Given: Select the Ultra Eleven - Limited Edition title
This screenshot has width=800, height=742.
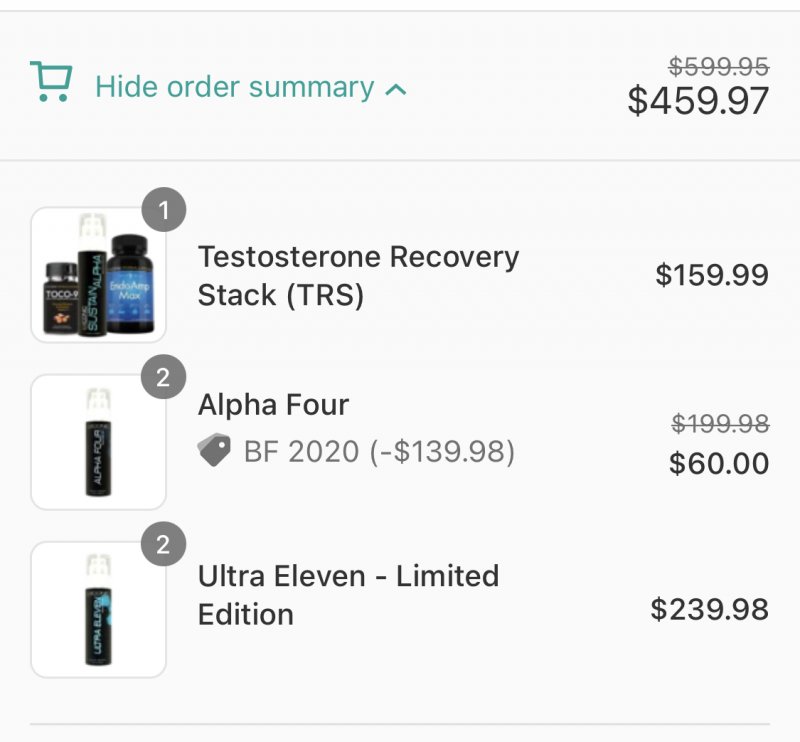Looking at the screenshot, I should (348, 595).
